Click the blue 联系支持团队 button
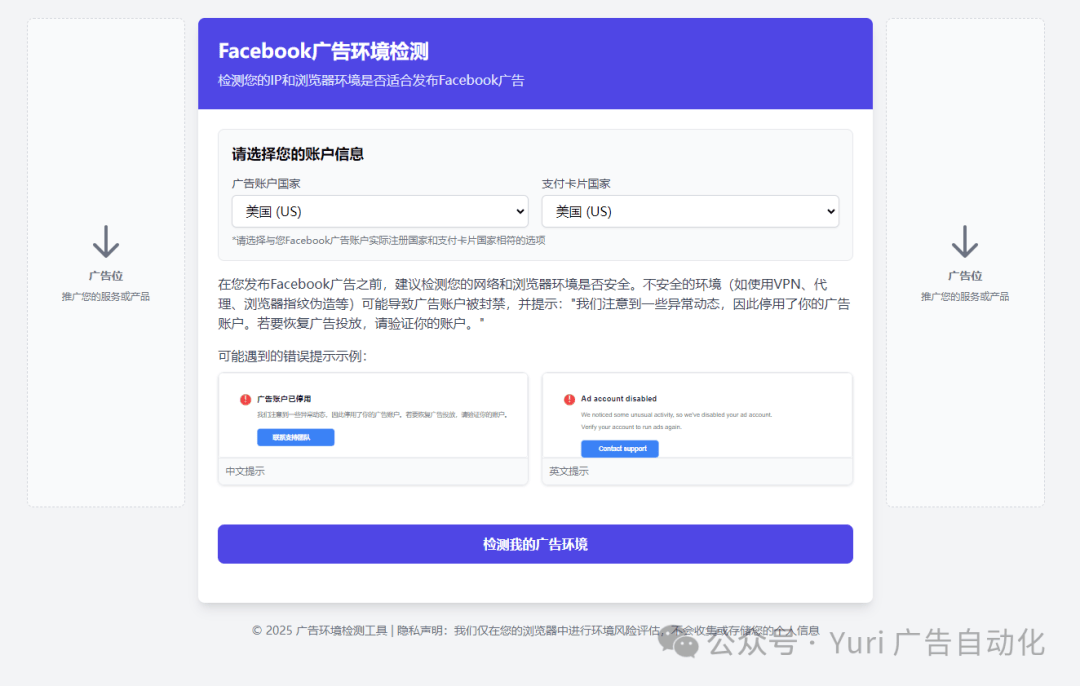1080x686 pixels. pos(295,437)
